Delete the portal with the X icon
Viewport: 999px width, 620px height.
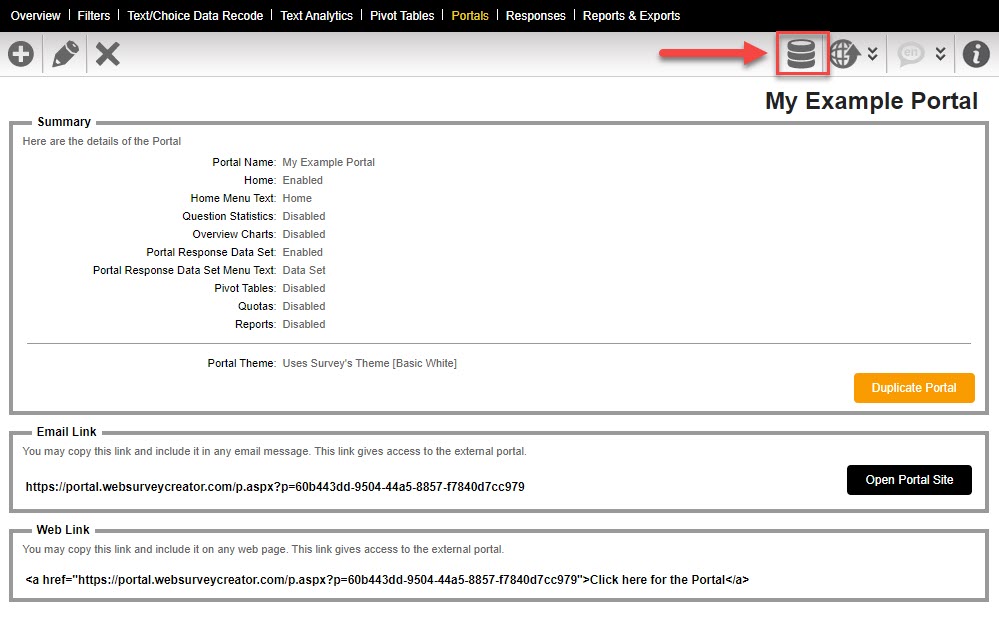pos(108,54)
